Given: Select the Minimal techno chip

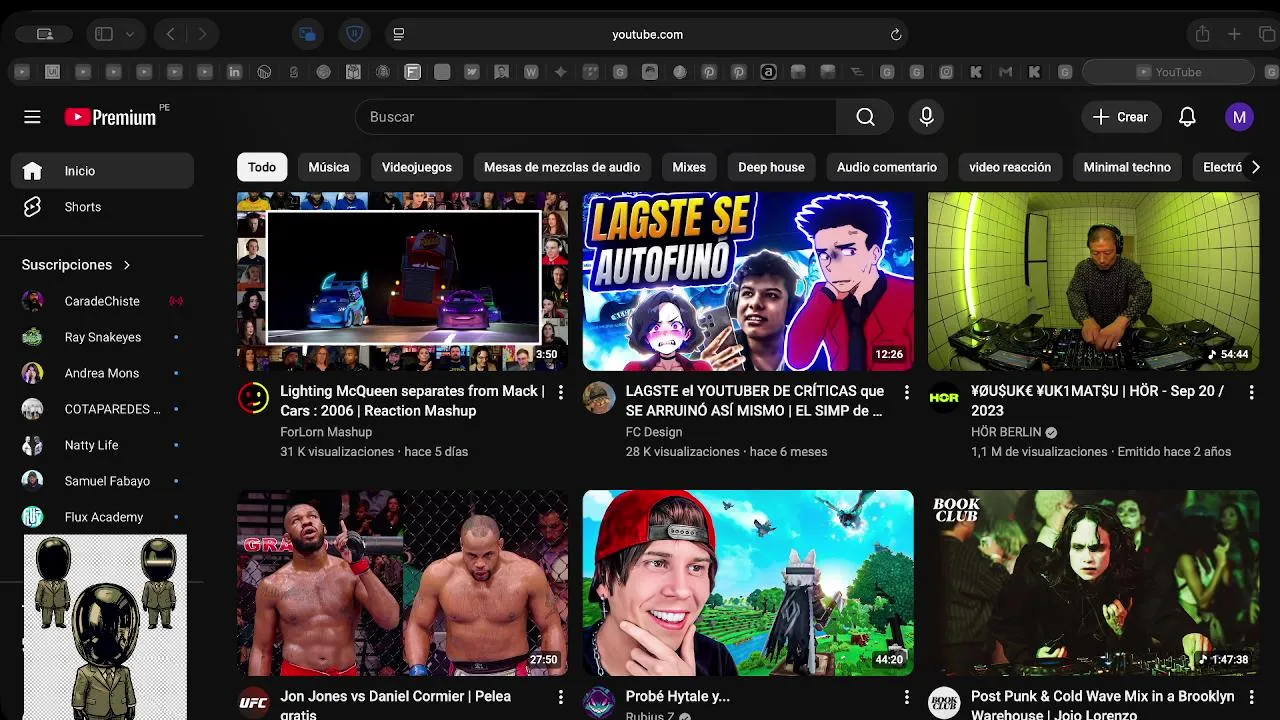Looking at the screenshot, I should click(x=1127, y=167).
